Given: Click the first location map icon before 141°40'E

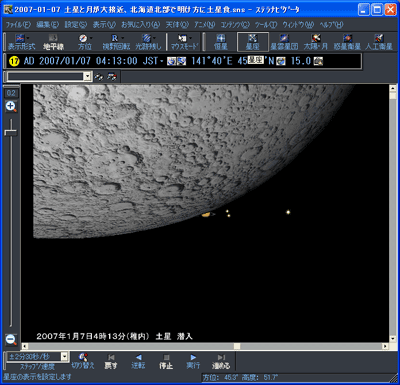Looking at the screenshot, I should point(171,61).
